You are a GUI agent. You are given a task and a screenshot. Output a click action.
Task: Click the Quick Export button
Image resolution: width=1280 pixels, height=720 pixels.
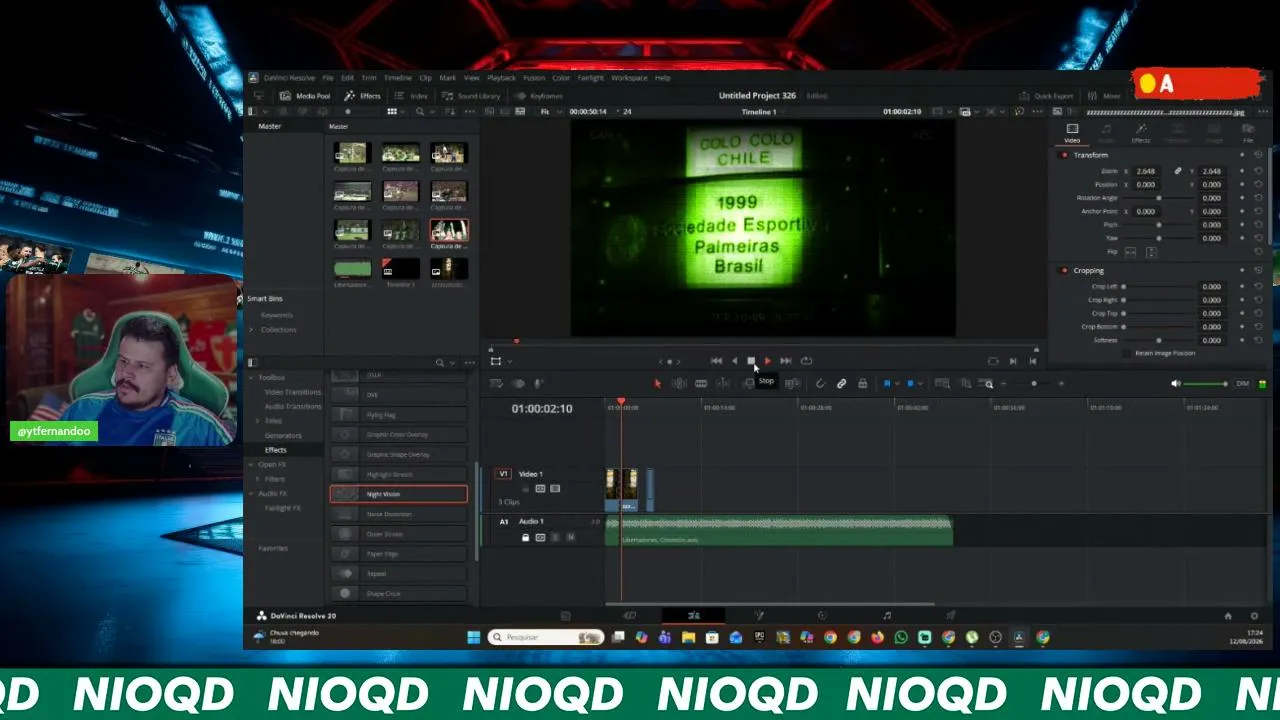1046,96
